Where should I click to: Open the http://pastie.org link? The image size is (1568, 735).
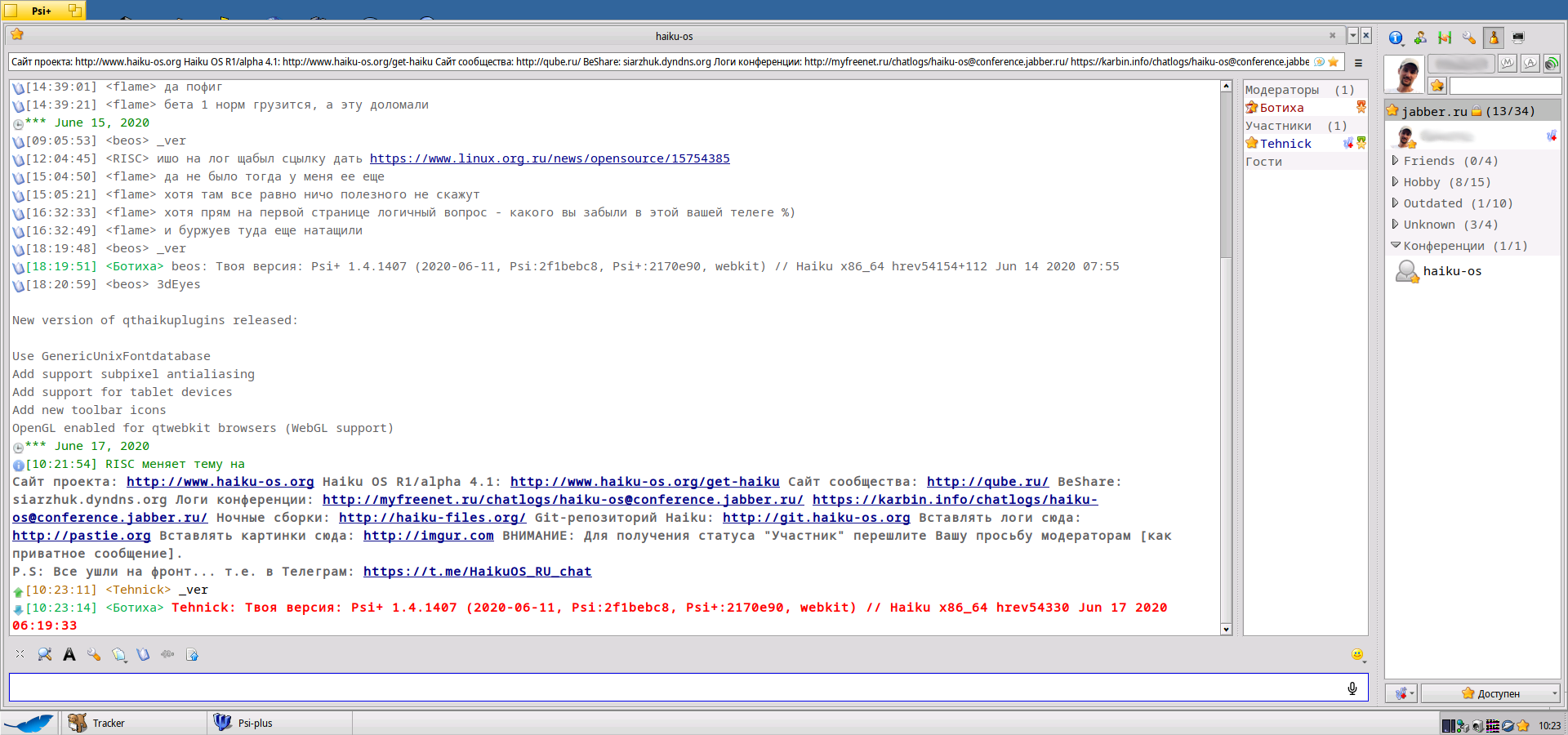[82, 536]
